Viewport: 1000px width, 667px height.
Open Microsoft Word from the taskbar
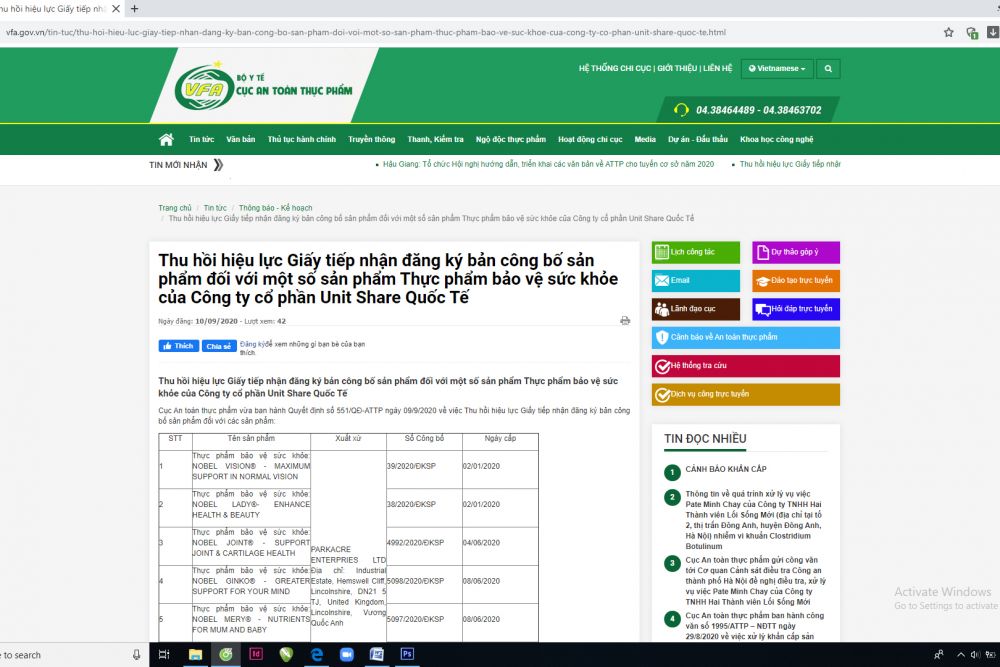[x=377, y=654]
